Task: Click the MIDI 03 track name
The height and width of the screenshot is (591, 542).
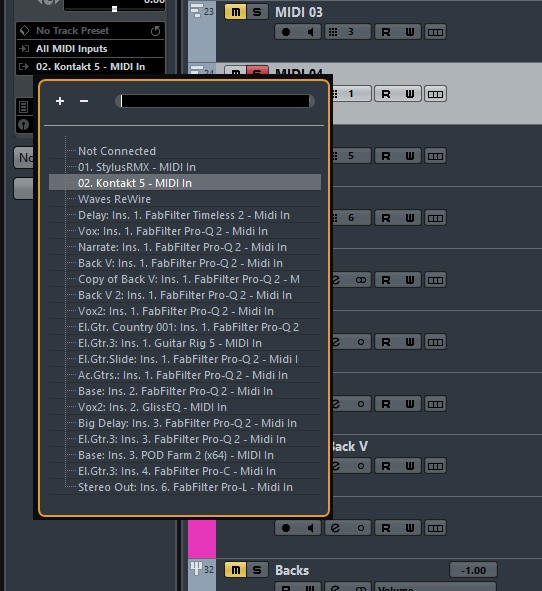Action: 299,12
